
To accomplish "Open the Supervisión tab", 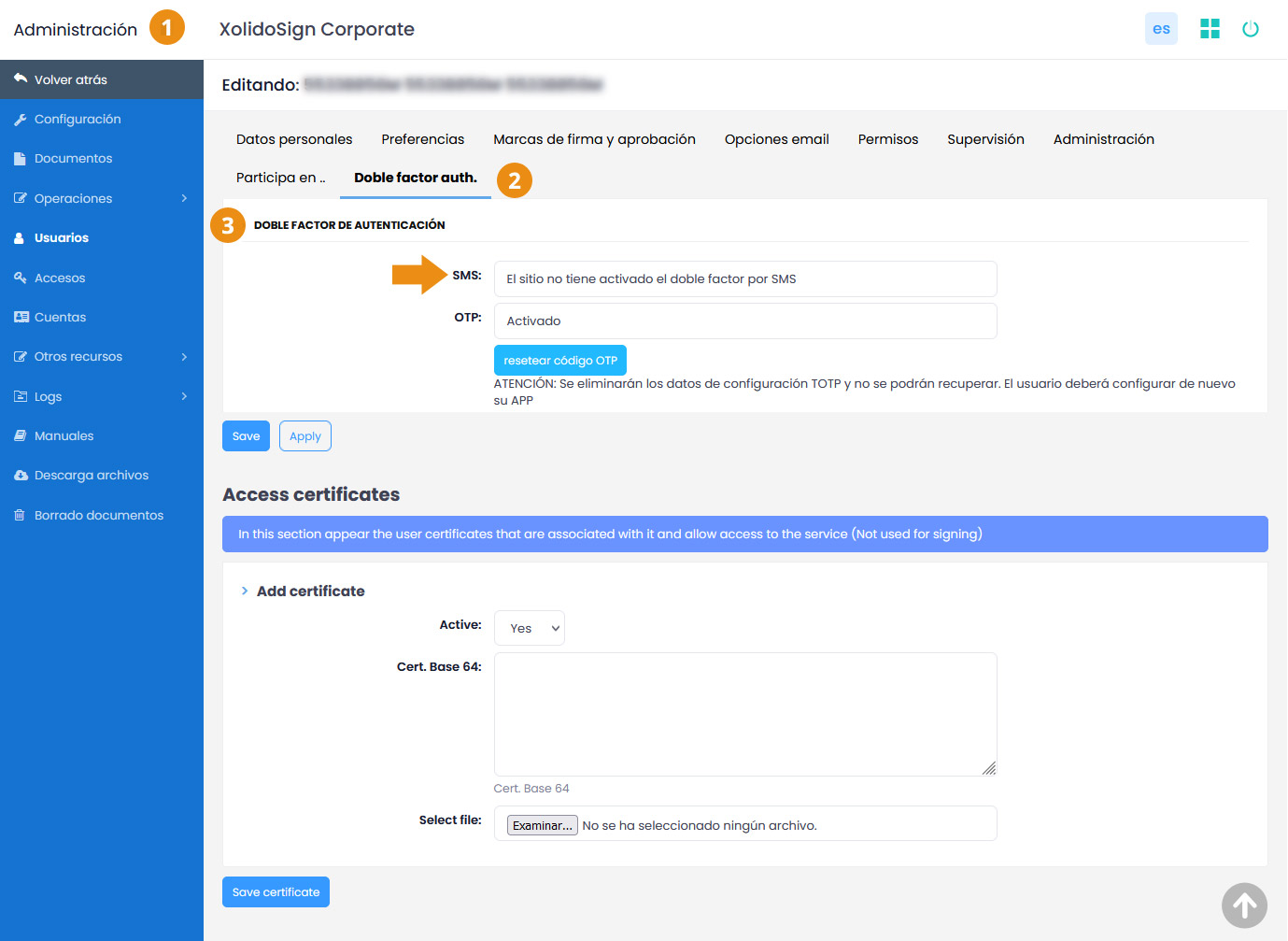I will (x=985, y=139).
